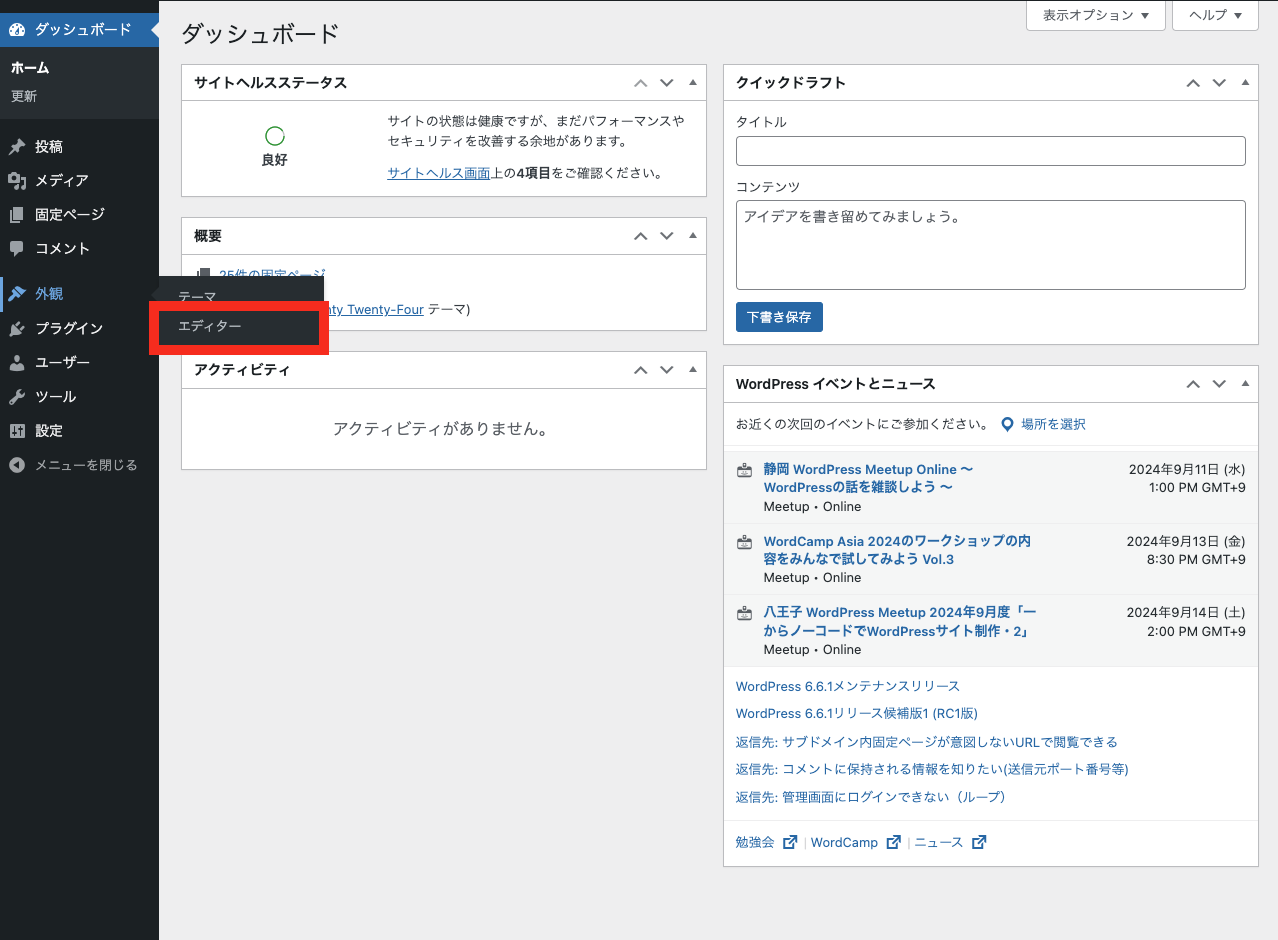This screenshot has width=1278, height=940.
Task: Click the 下書き保存 button
Action: point(779,317)
